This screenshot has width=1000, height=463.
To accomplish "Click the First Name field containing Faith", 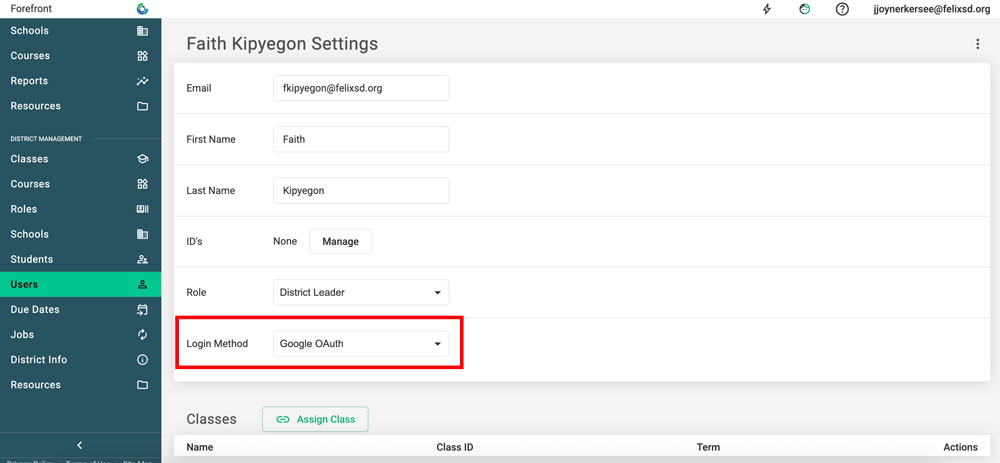I will (x=361, y=139).
